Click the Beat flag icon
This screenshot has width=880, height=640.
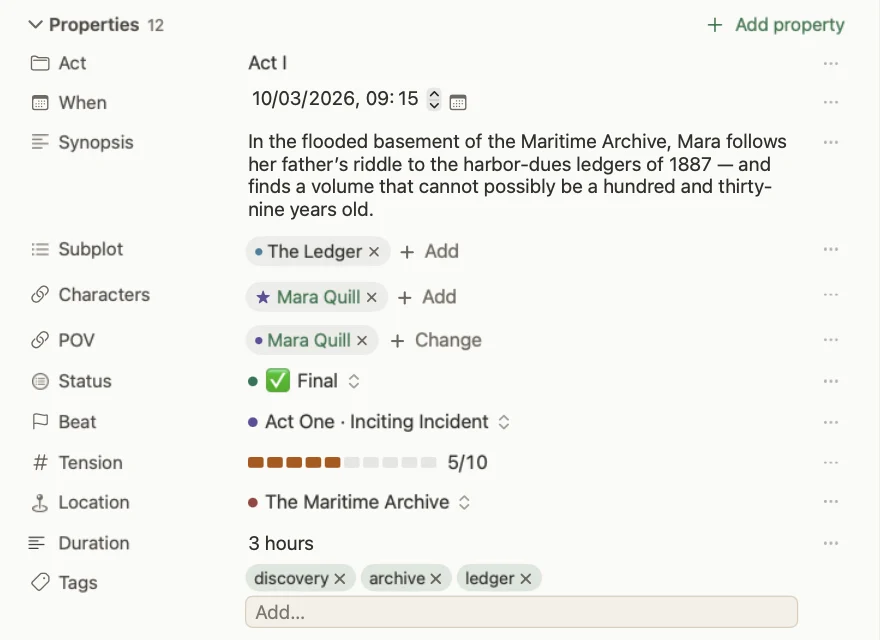click(40, 422)
